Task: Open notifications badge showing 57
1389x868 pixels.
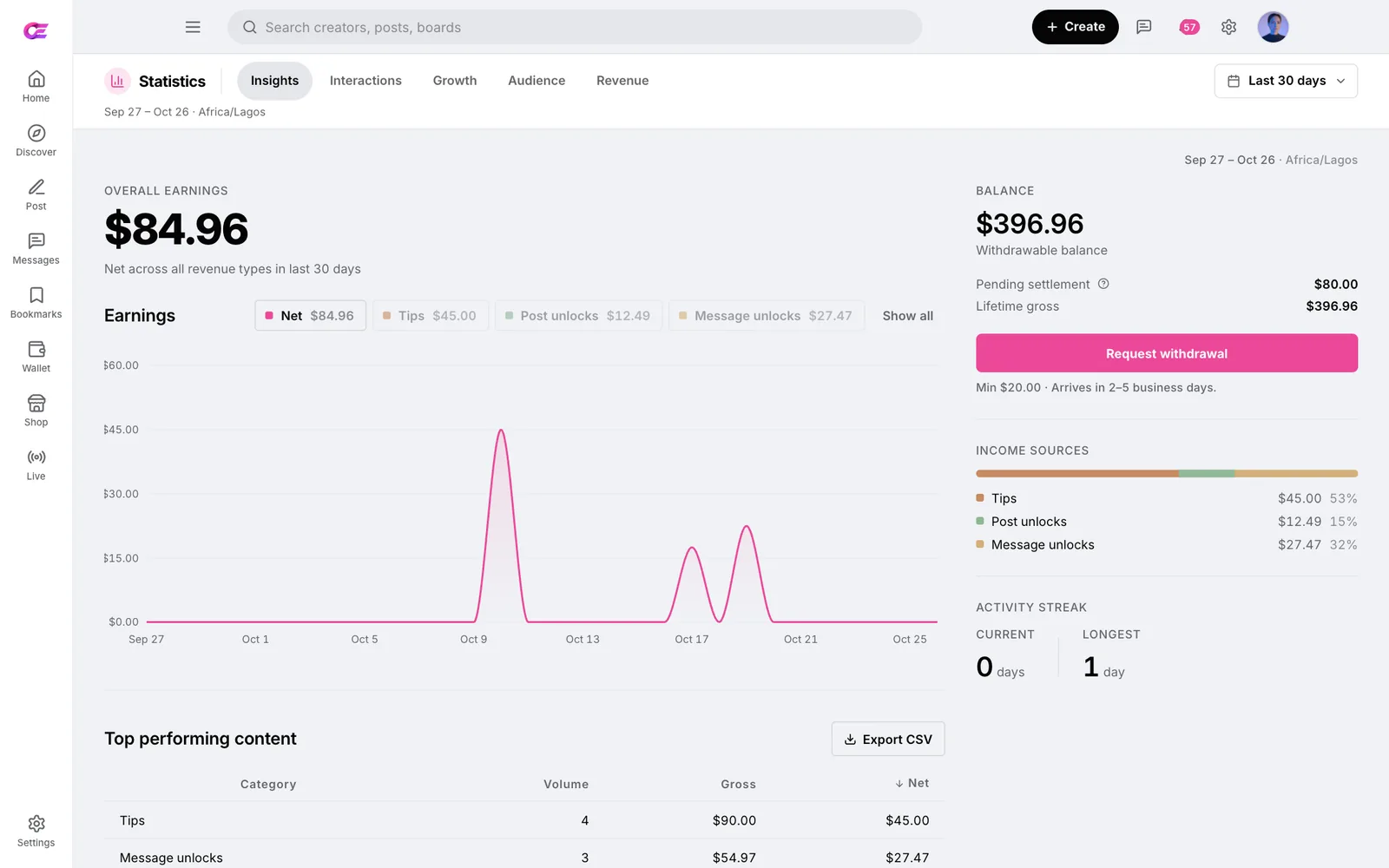Action: pyautogui.click(x=1189, y=27)
